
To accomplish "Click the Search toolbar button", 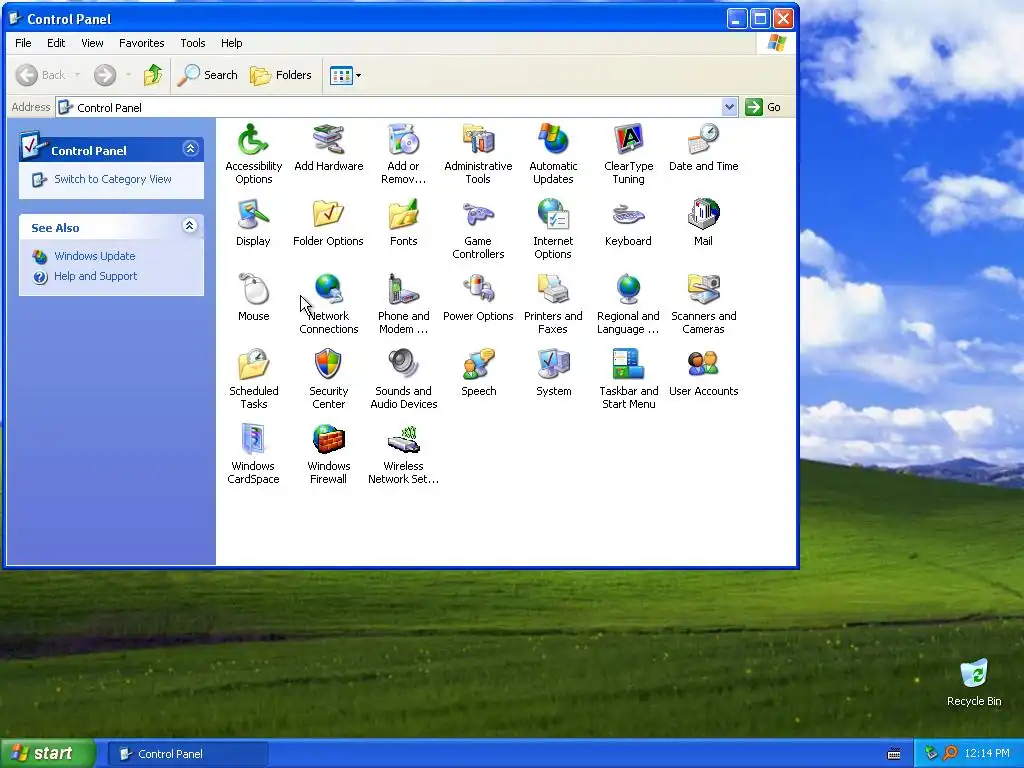I will tap(208, 75).
